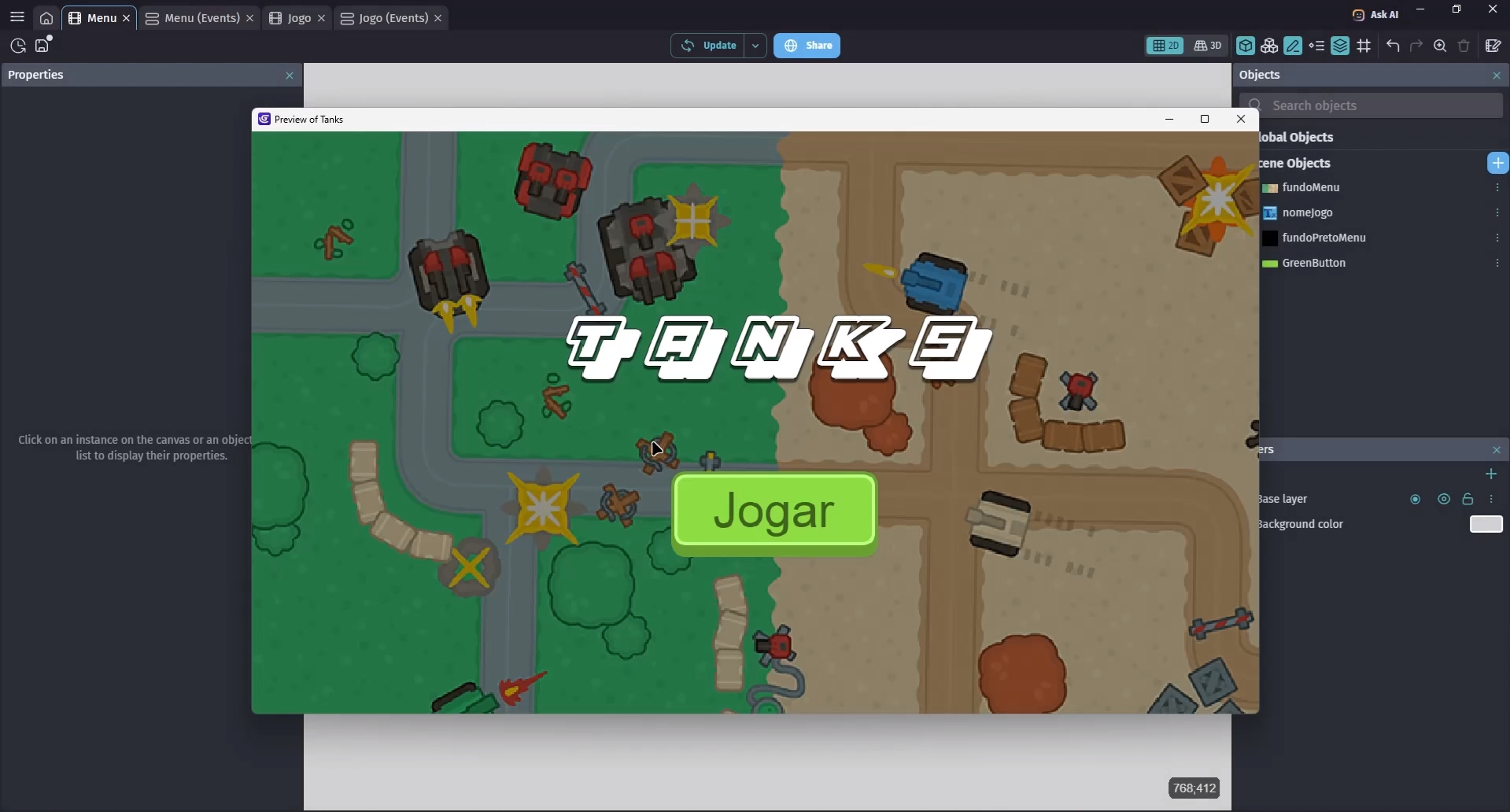Add a new object with plus icon
The height and width of the screenshot is (812, 1510).
[x=1497, y=163]
